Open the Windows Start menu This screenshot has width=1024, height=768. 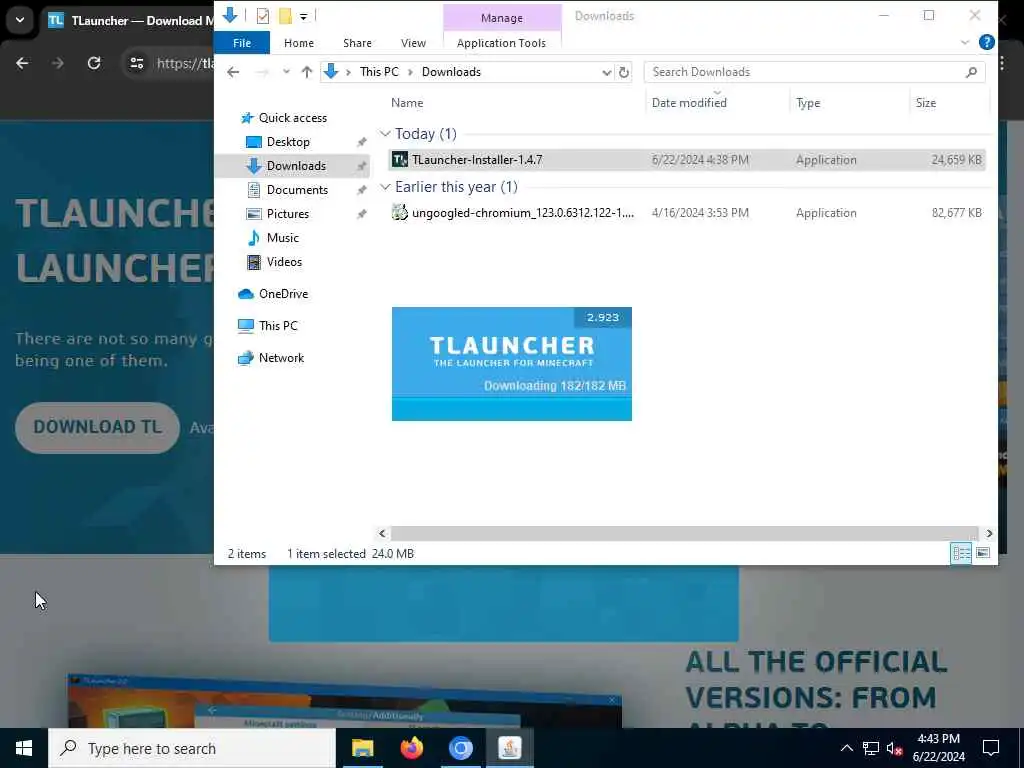24,748
